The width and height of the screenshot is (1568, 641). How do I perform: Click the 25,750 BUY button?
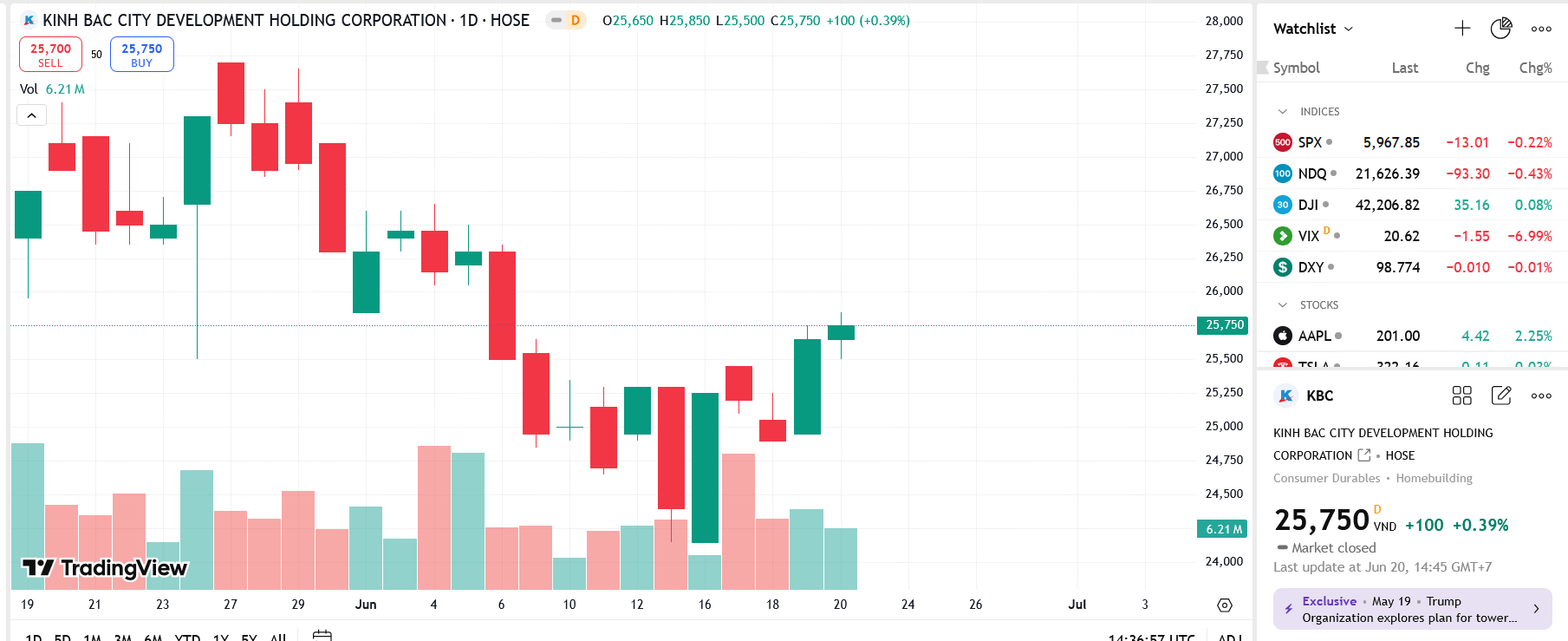click(142, 55)
